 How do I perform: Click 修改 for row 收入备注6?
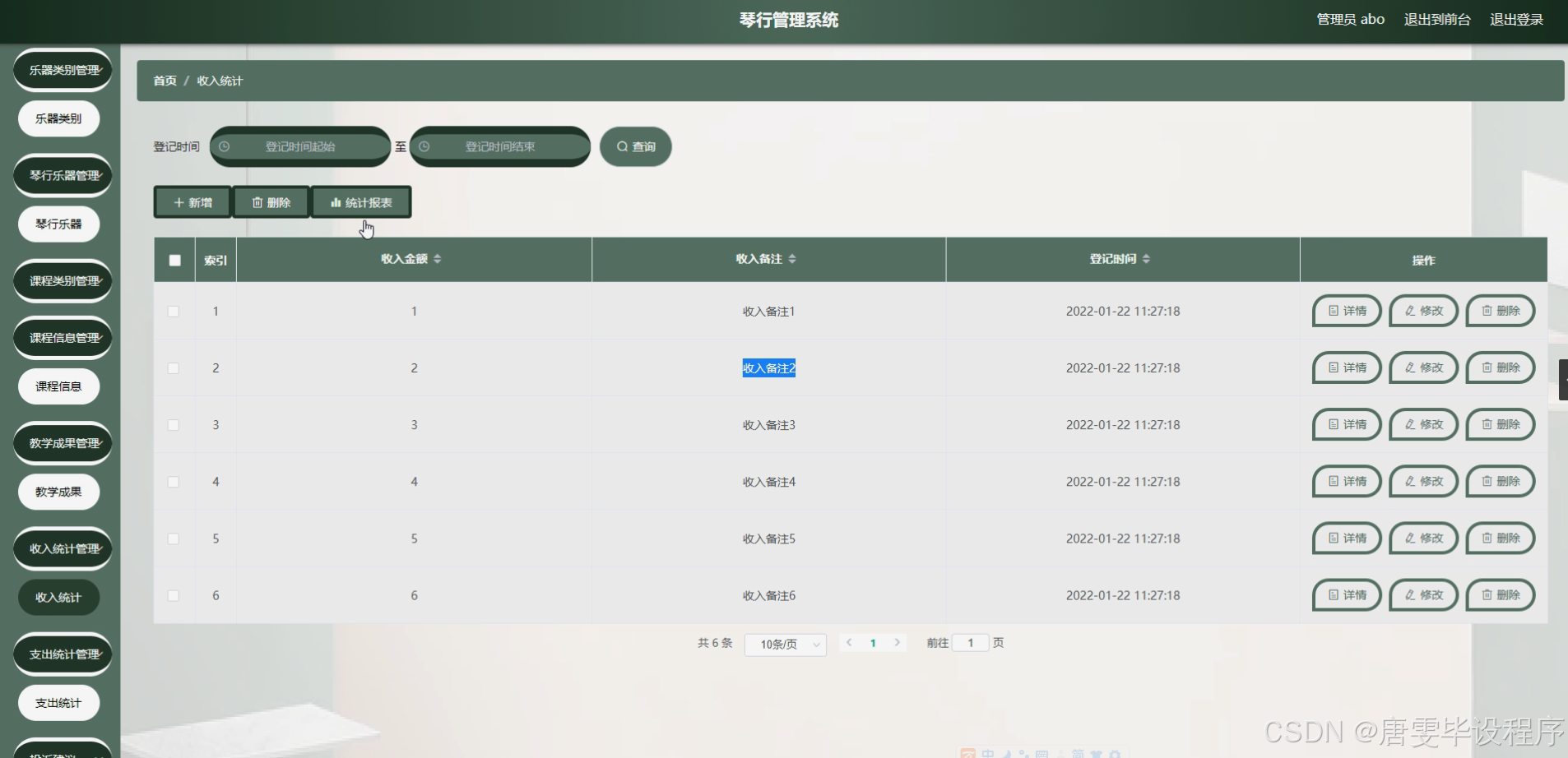(x=1423, y=594)
